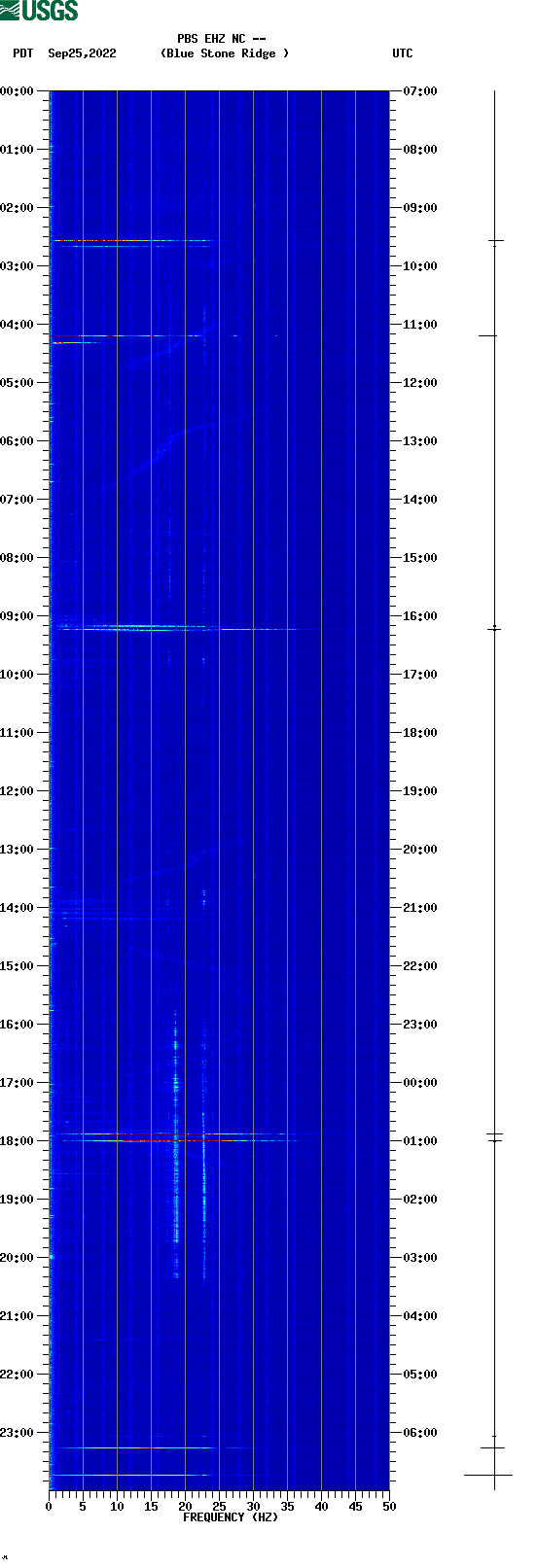
Task: Click the 04:00 PDT time label
Action: pyautogui.click(x=17, y=325)
